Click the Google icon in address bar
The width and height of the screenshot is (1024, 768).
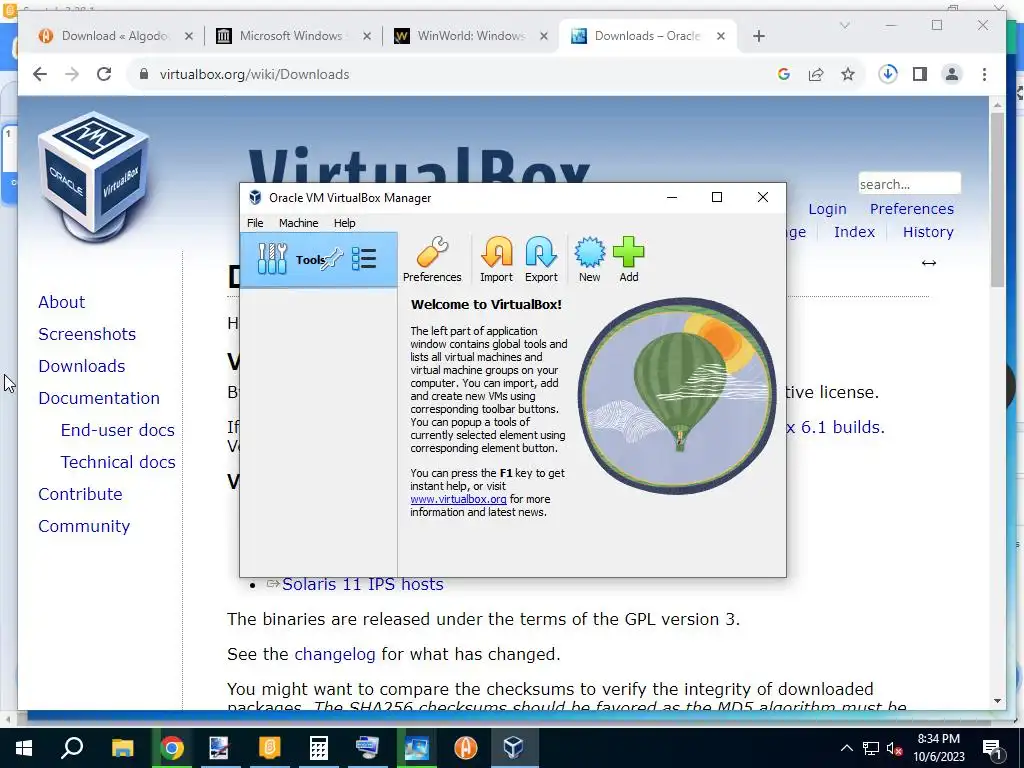click(784, 74)
